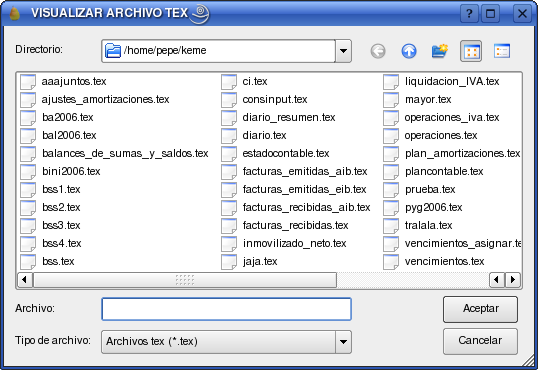Screen dimensions: 538x370
Task: Choose diario_resumen.tex file icon
Action: tap(229, 118)
